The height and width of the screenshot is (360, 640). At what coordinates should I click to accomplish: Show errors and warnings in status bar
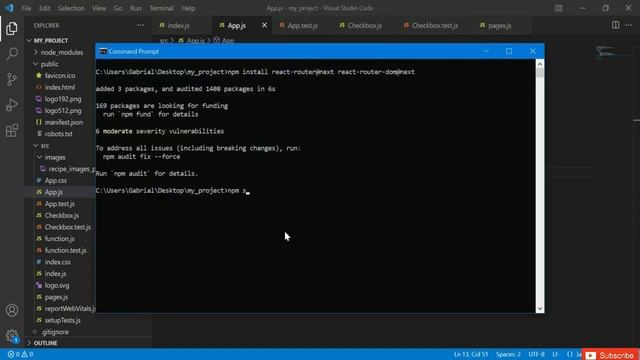(x=20, y=354)
